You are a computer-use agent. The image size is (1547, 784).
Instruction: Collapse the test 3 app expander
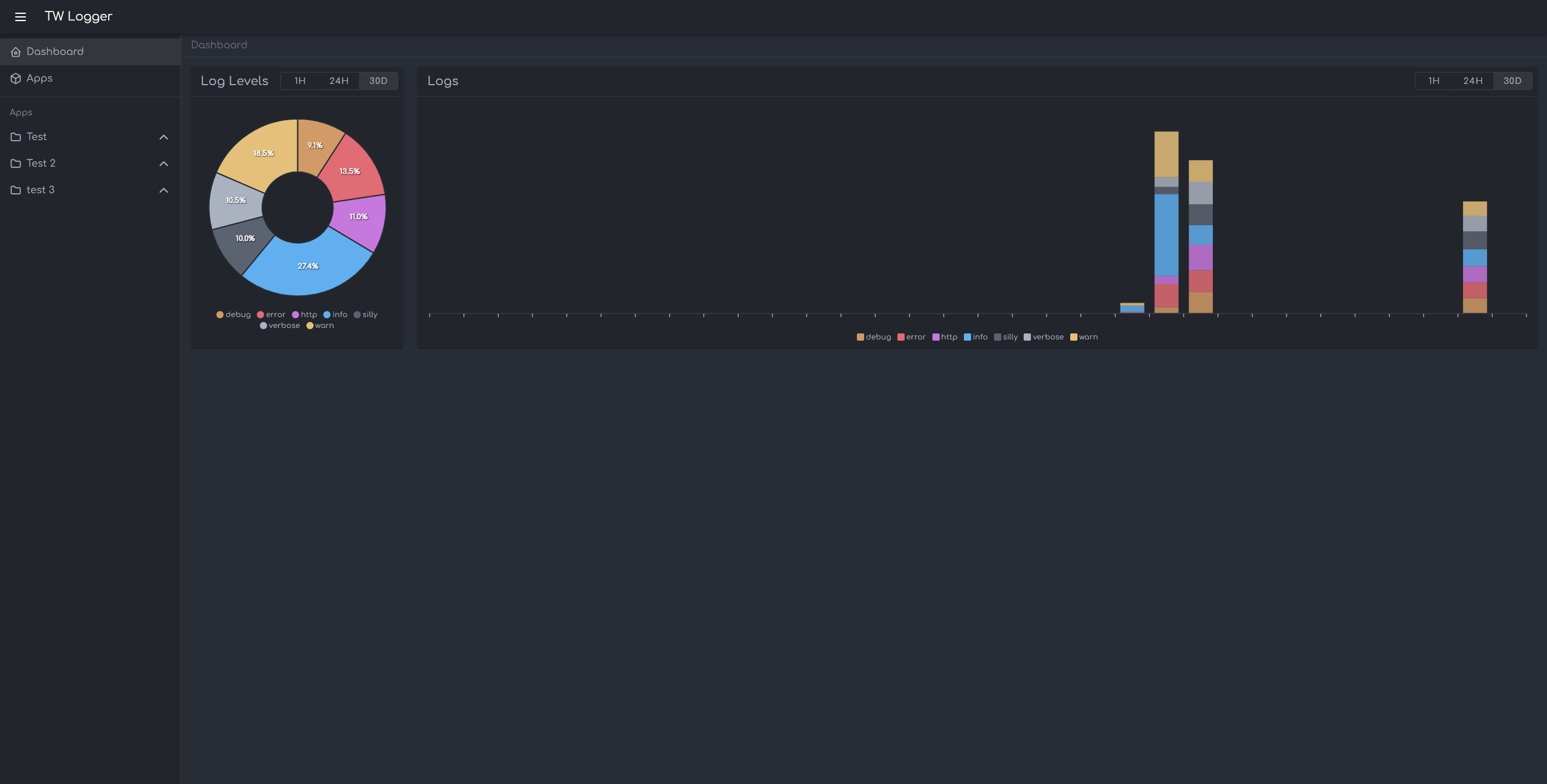pos(163,190)
